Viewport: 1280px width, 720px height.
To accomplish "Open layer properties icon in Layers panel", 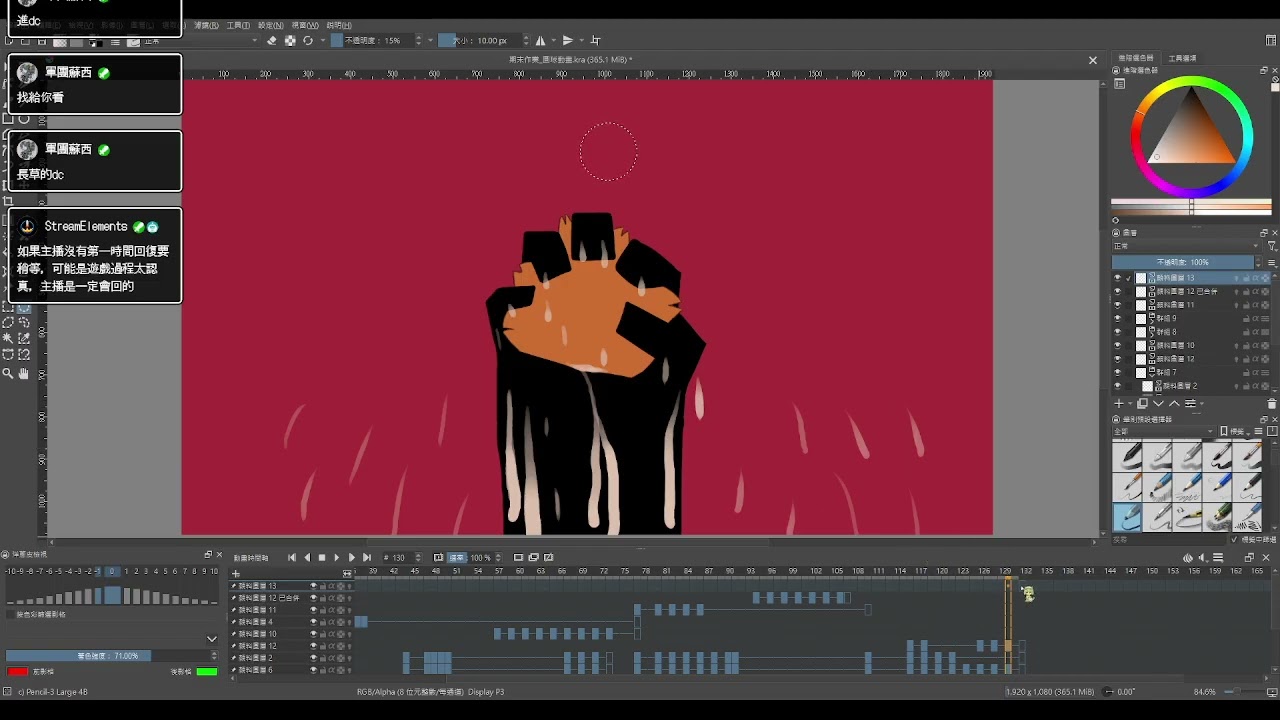I will (1190, 404).
